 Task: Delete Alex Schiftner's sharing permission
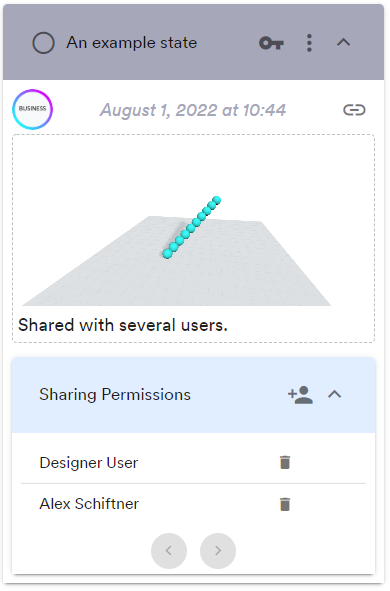[285, 504]
